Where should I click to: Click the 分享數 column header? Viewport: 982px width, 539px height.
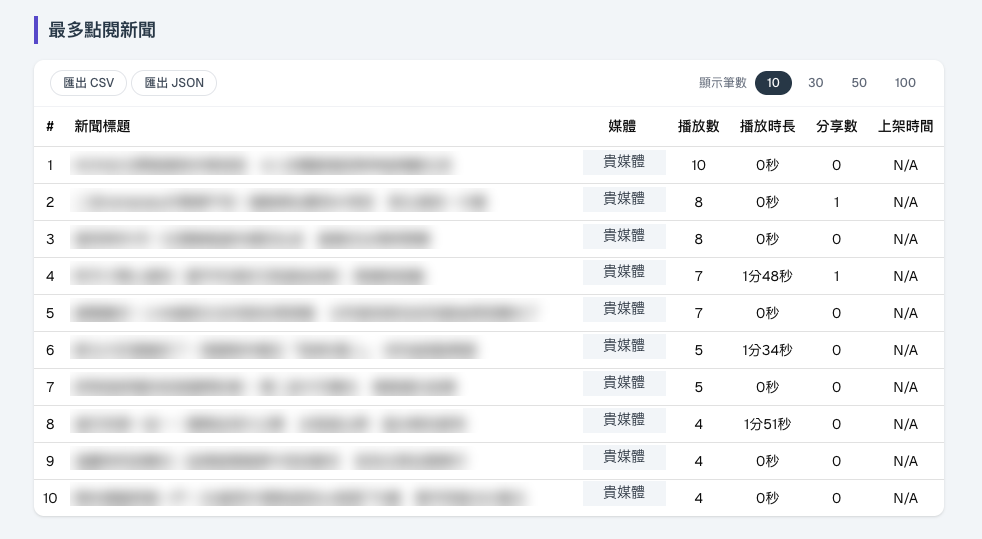(x=836, y=126)
